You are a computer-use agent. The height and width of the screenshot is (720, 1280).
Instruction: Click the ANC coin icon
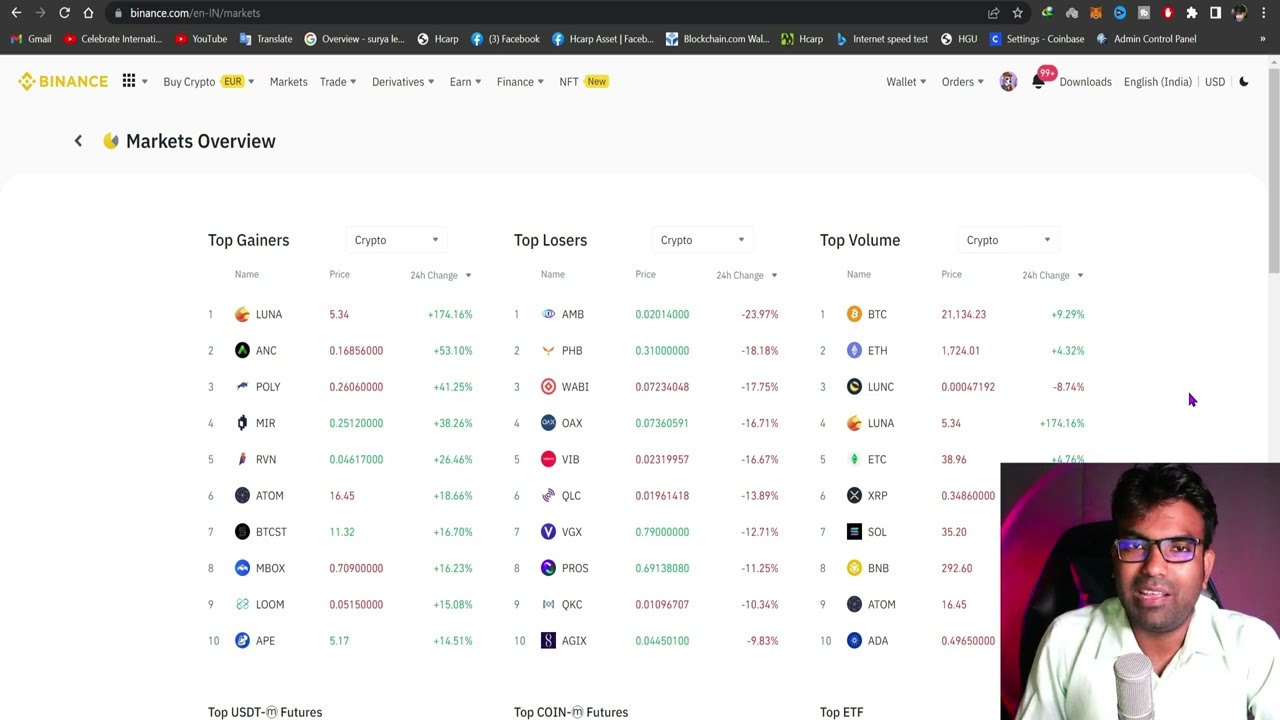(242, 350)
